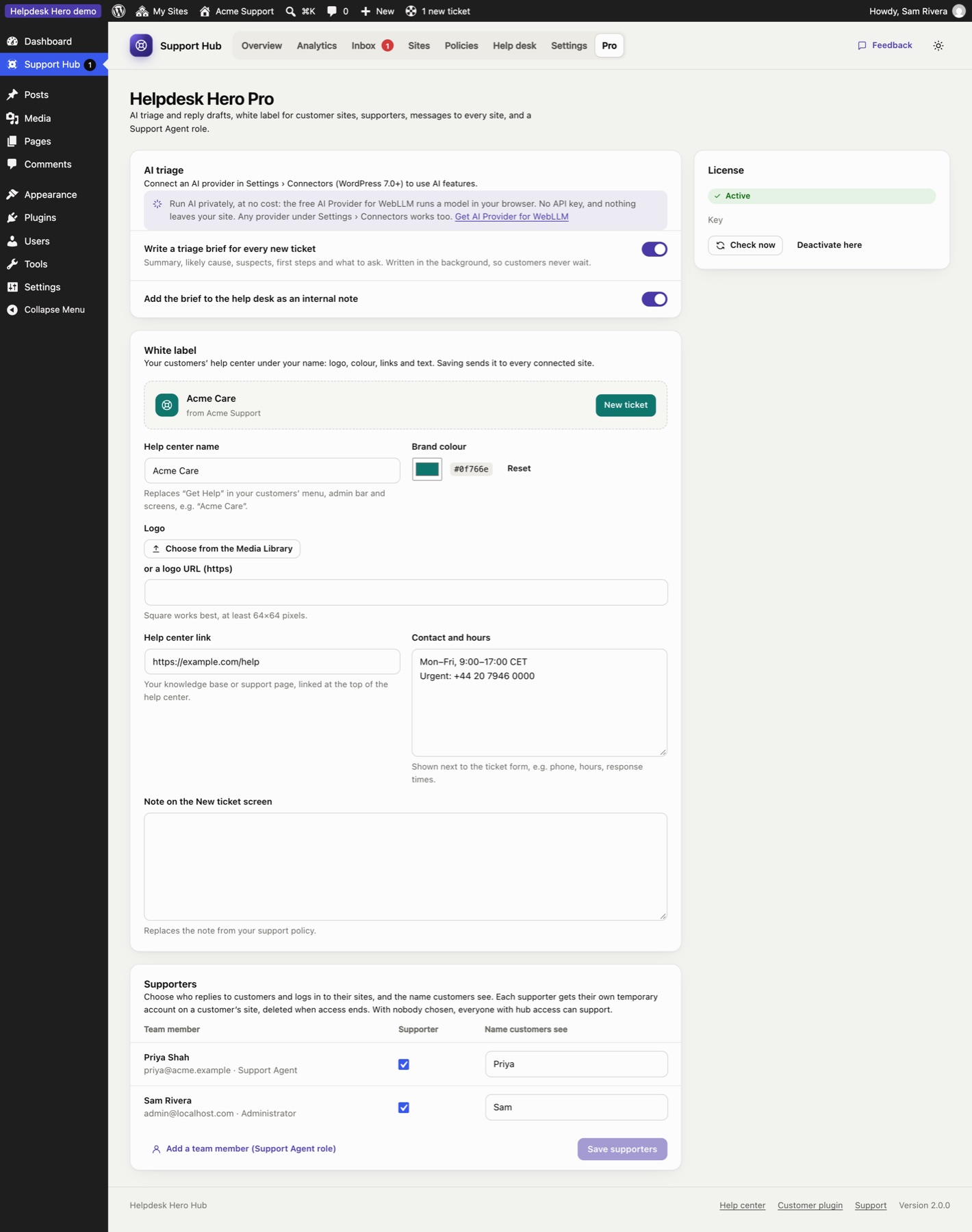Click the comments bubble showing 0
Screen dimensions: 972x1232
coord(337,11)
